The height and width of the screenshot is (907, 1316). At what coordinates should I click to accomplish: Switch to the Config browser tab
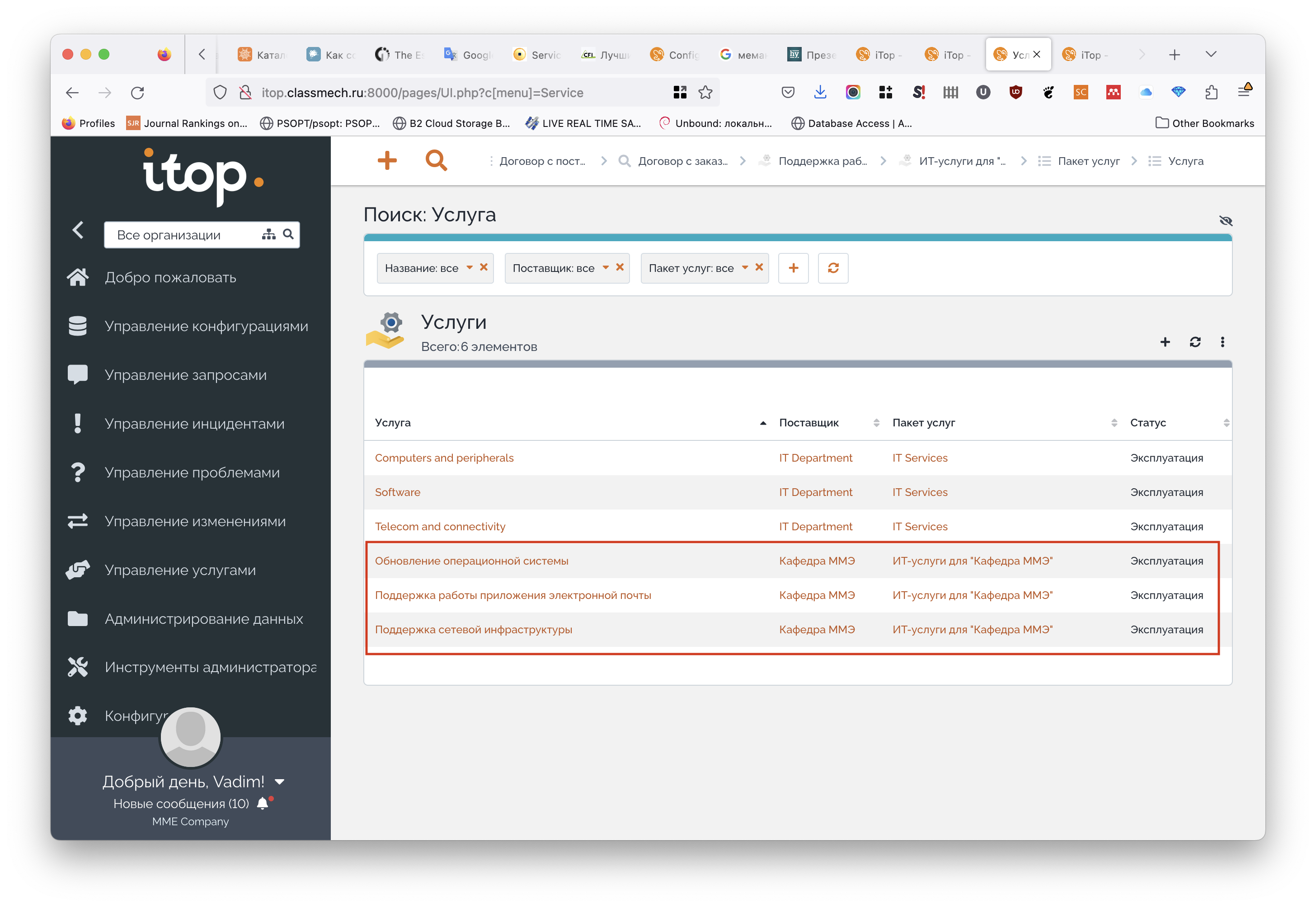point(675,55)
